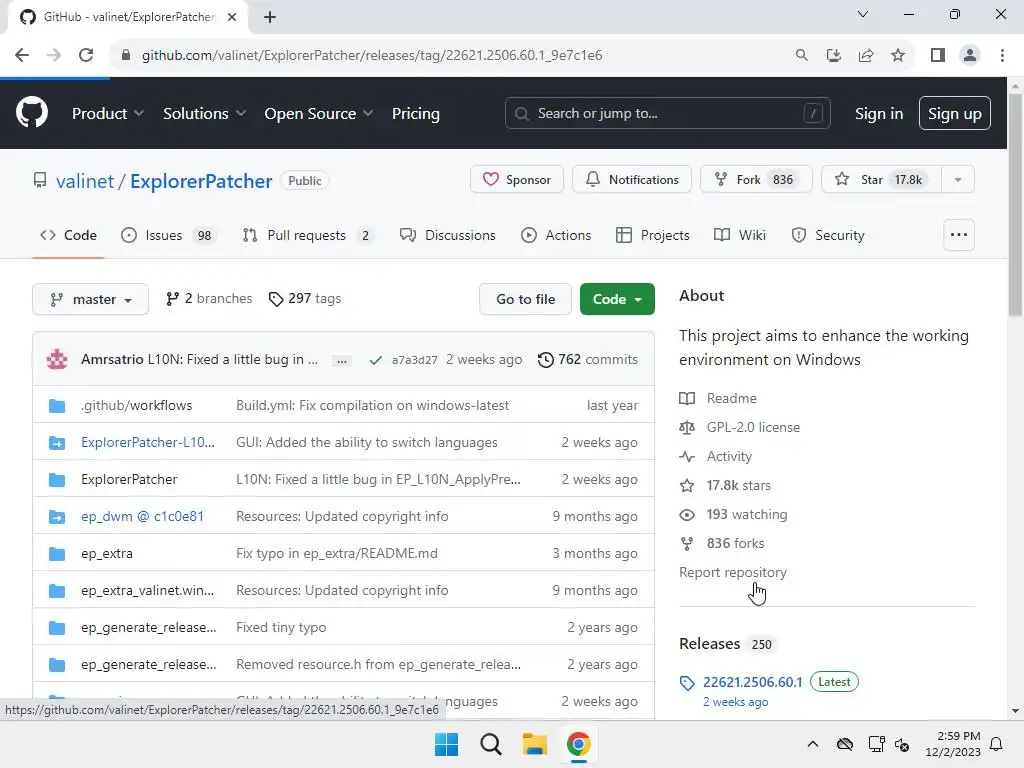Open the green Code dropdown button

pos(617,299)
